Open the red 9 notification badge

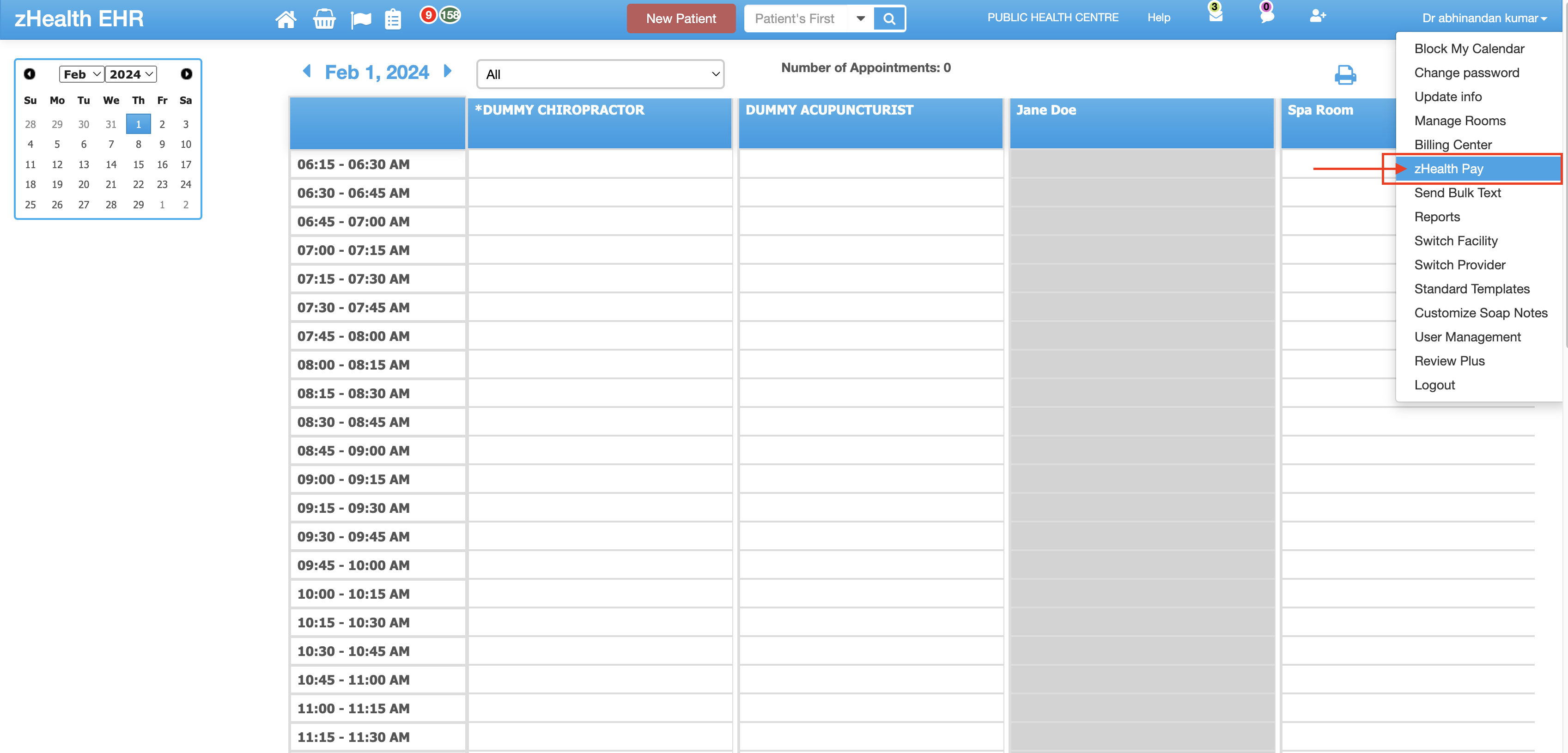(x=429, y=15)
